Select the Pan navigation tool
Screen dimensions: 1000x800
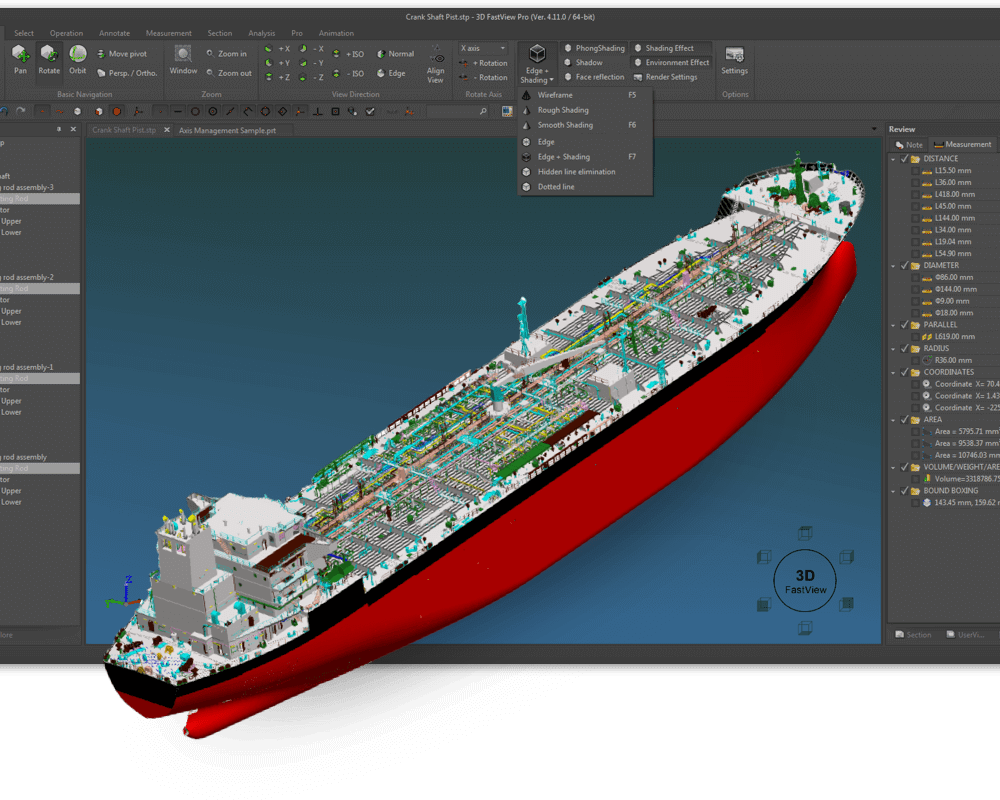[x=20, y=60]
